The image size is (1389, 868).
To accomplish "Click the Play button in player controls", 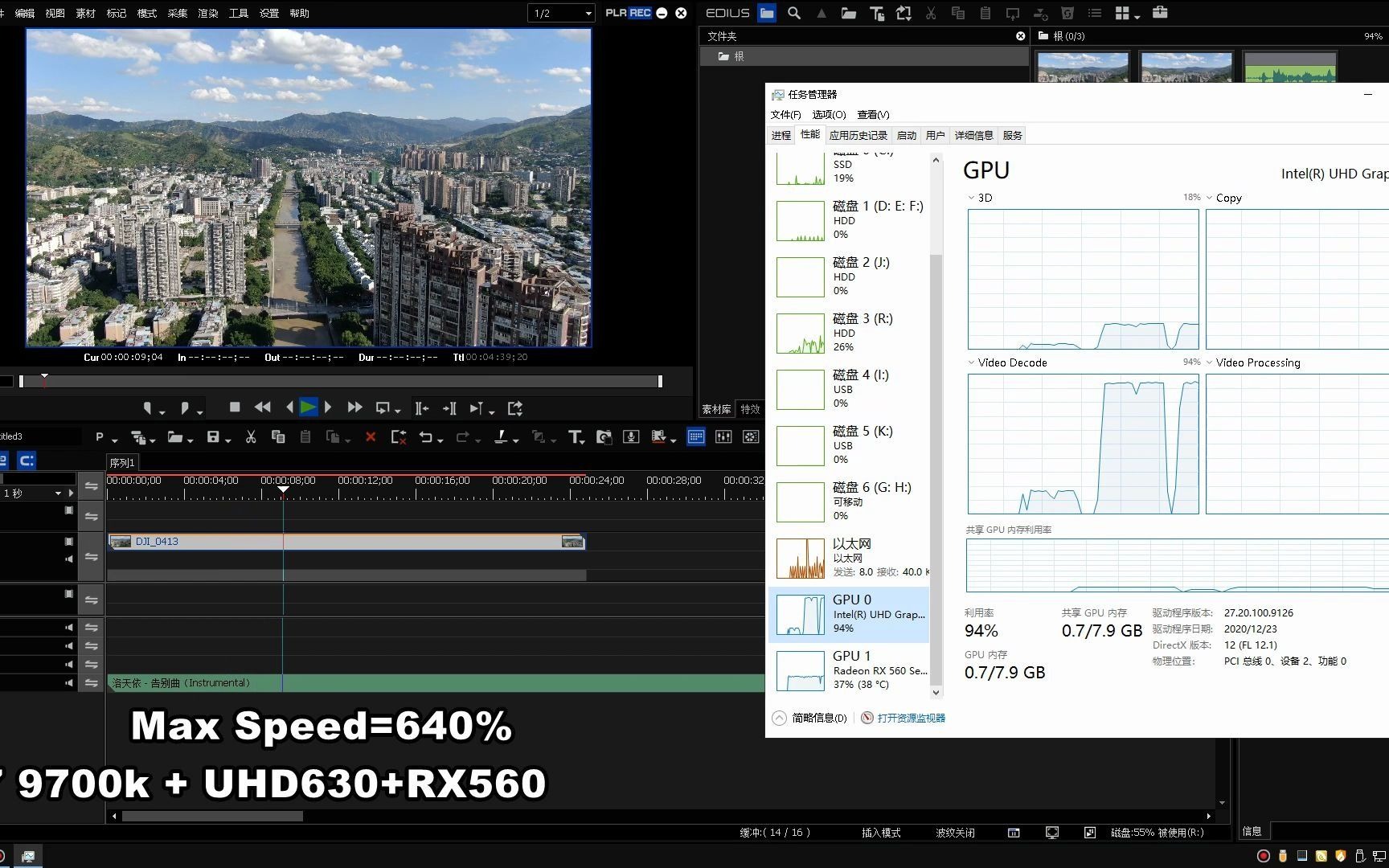I will pyautogui.click(x=308, y=407).
